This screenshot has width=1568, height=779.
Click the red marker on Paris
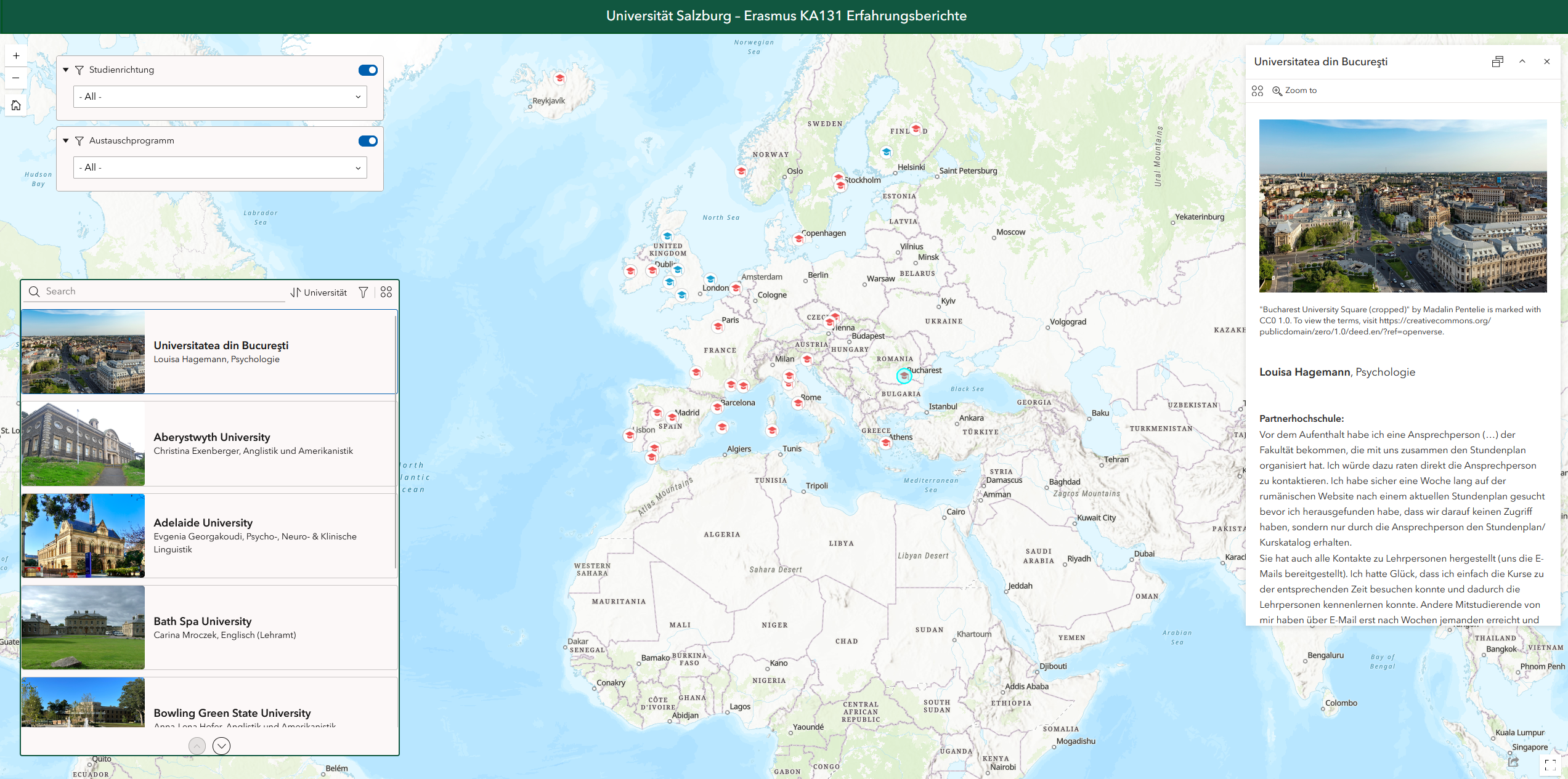tap(718, 326)
